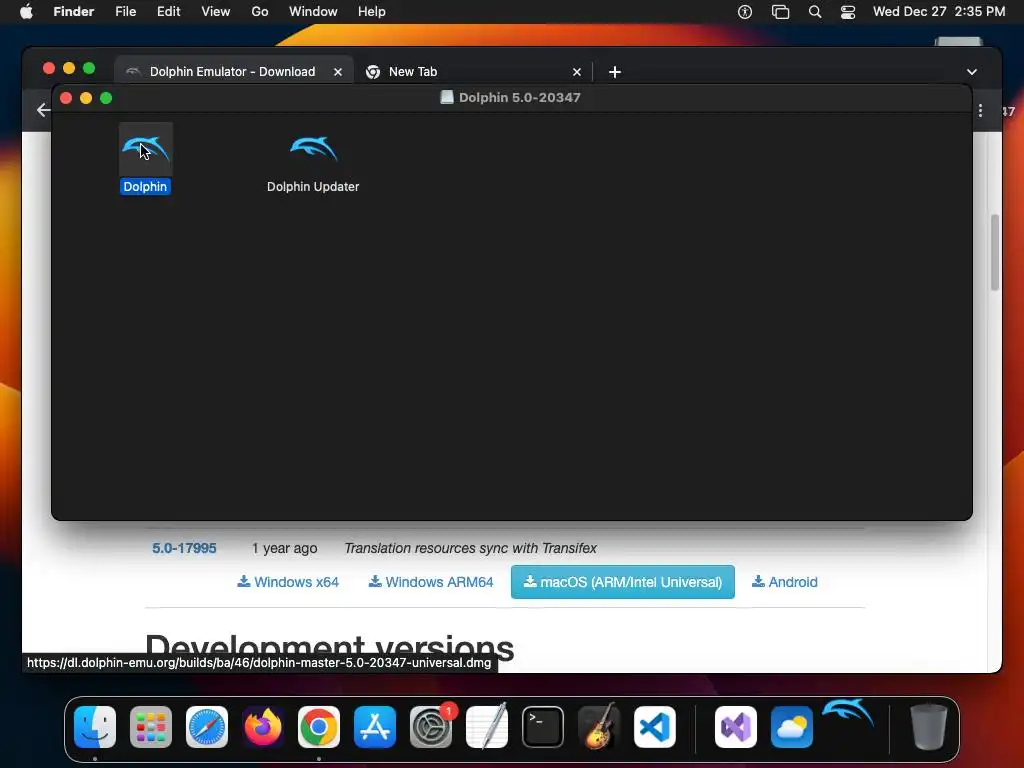The width and height of the screenshot is (1024, 768).
Task: Click the disk image icon beside the Dolphin 5.0-20347 title
Action: pyautogui.click(x=447, y=97)
